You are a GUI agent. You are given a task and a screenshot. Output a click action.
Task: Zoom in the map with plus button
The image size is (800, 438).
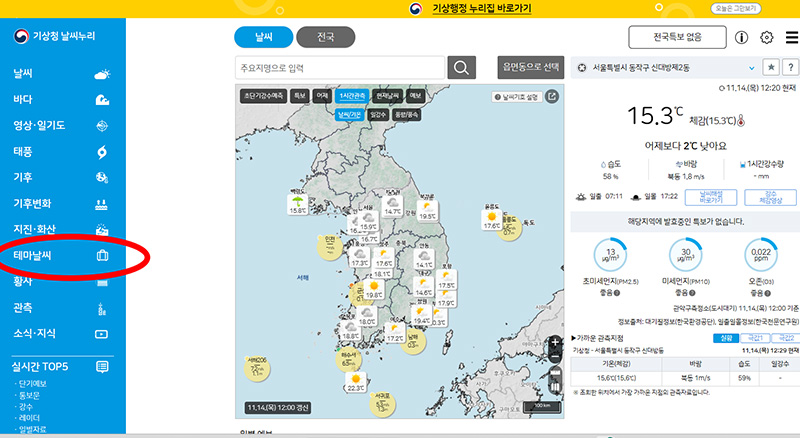coord(556,343)
